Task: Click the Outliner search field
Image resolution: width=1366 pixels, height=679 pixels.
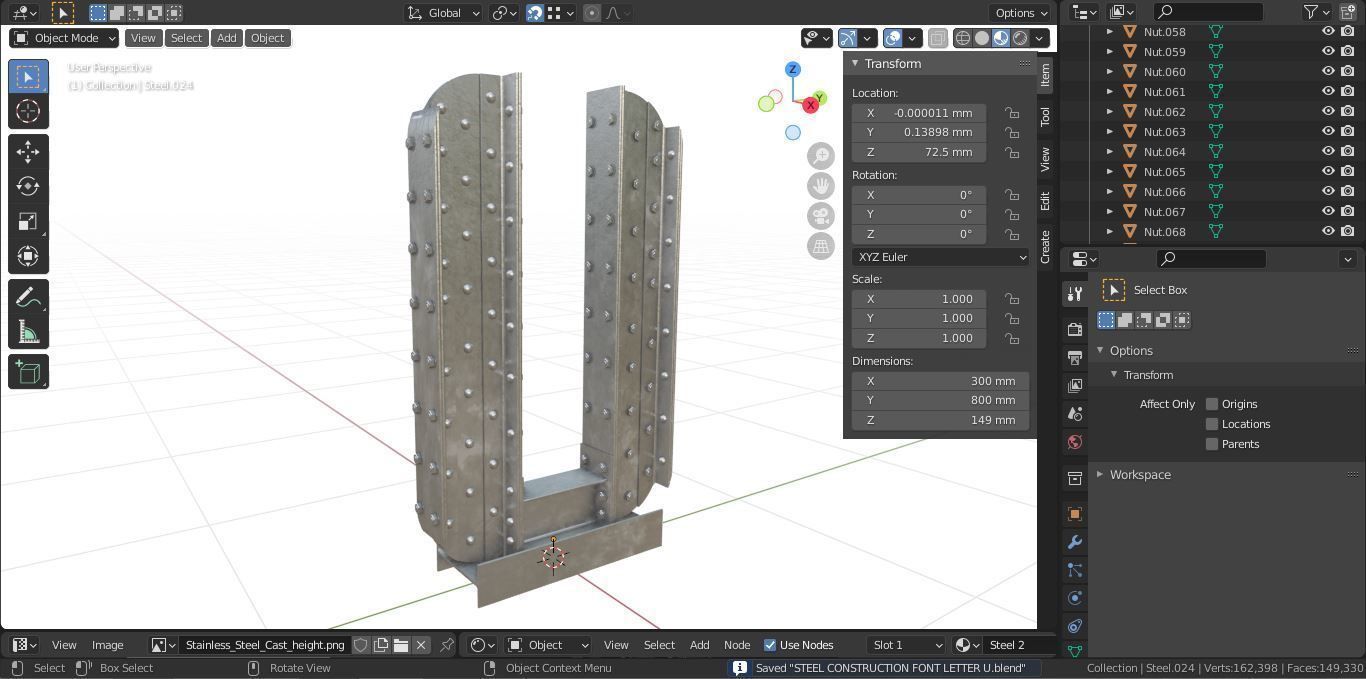Action: tap(1208, 12)
